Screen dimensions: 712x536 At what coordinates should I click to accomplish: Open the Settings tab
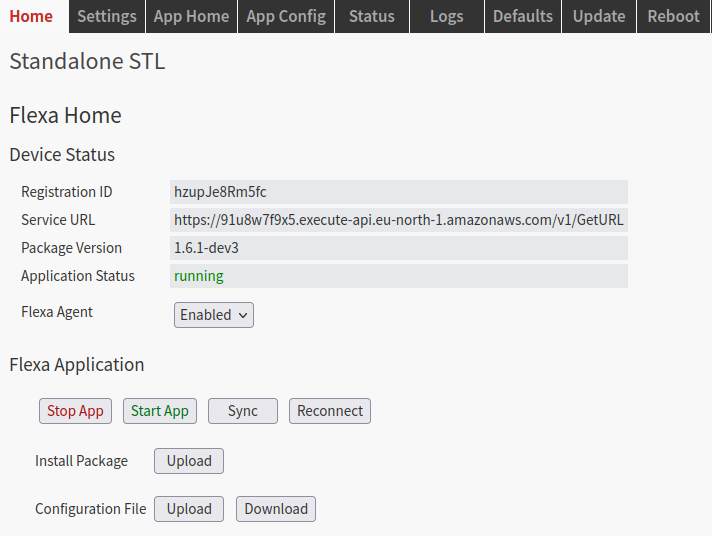(x=107, y=16)
